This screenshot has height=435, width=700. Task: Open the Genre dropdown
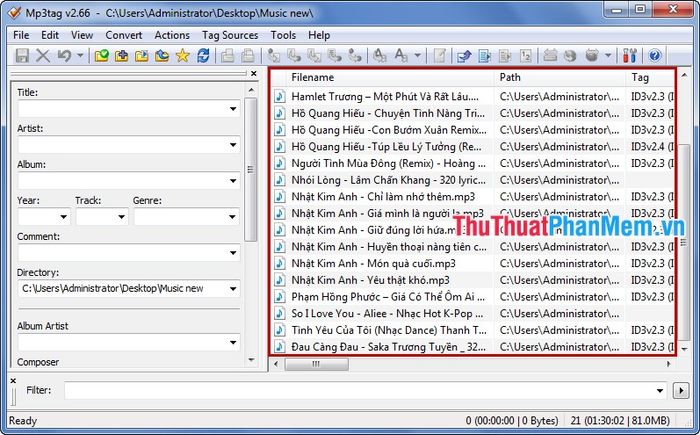click(x=232, y=217)
